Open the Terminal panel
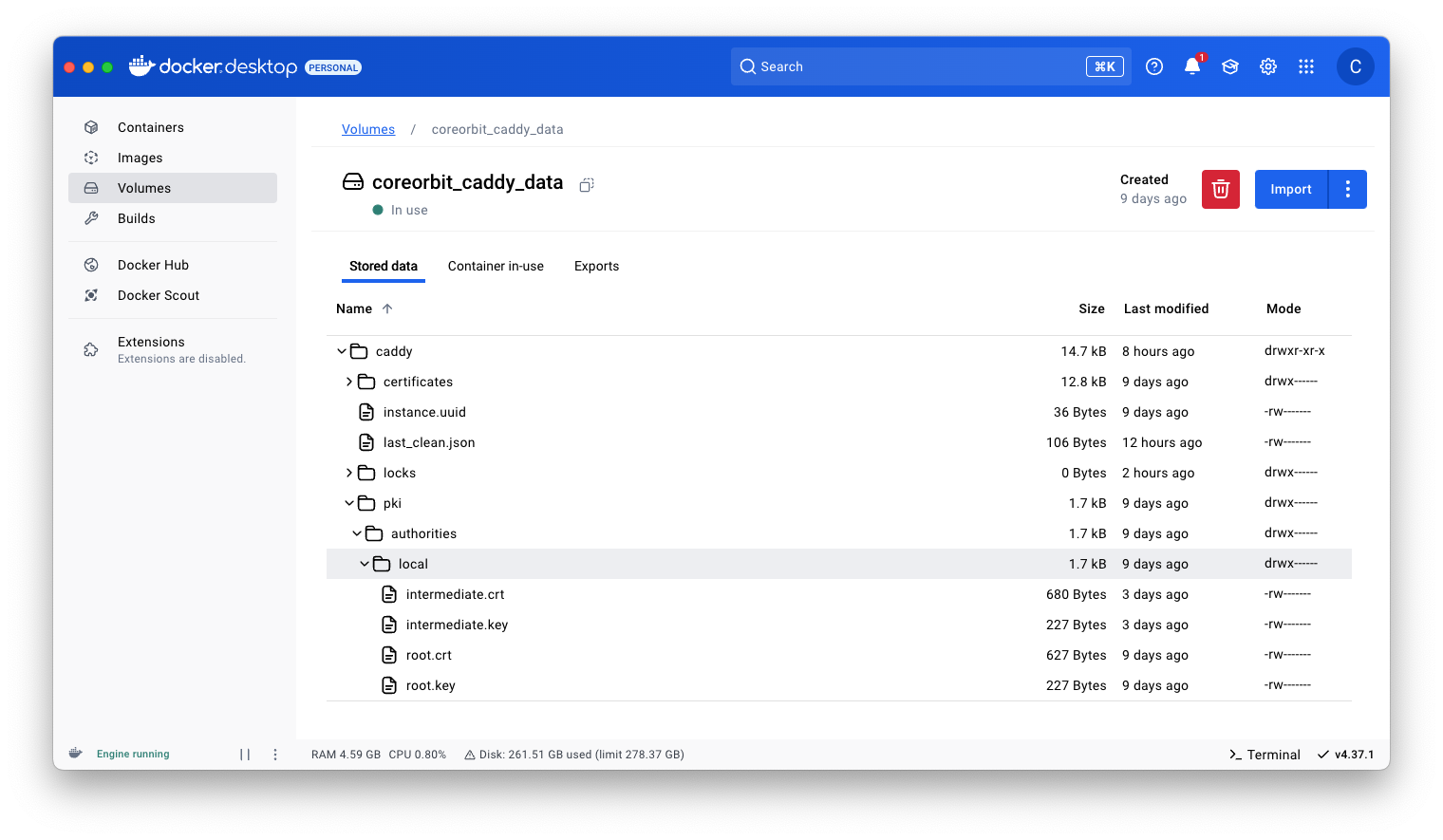The width and height of the screenshot is (1443, 840). click(x=1265, y=755)
